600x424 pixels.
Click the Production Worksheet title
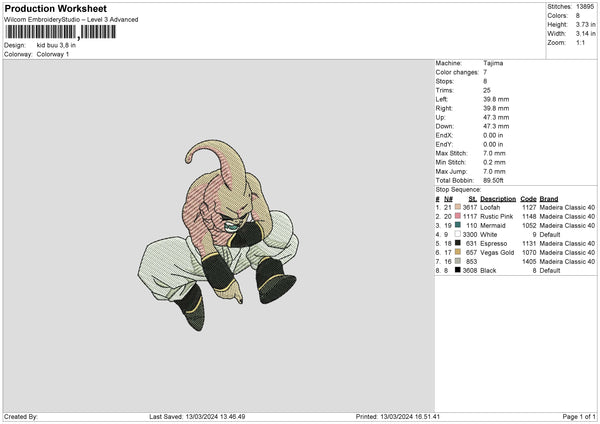pos(55,8)
